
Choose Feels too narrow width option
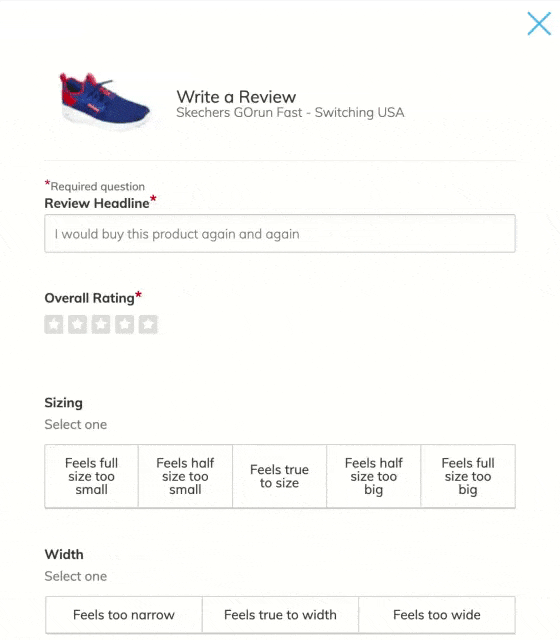coord(124,615)
